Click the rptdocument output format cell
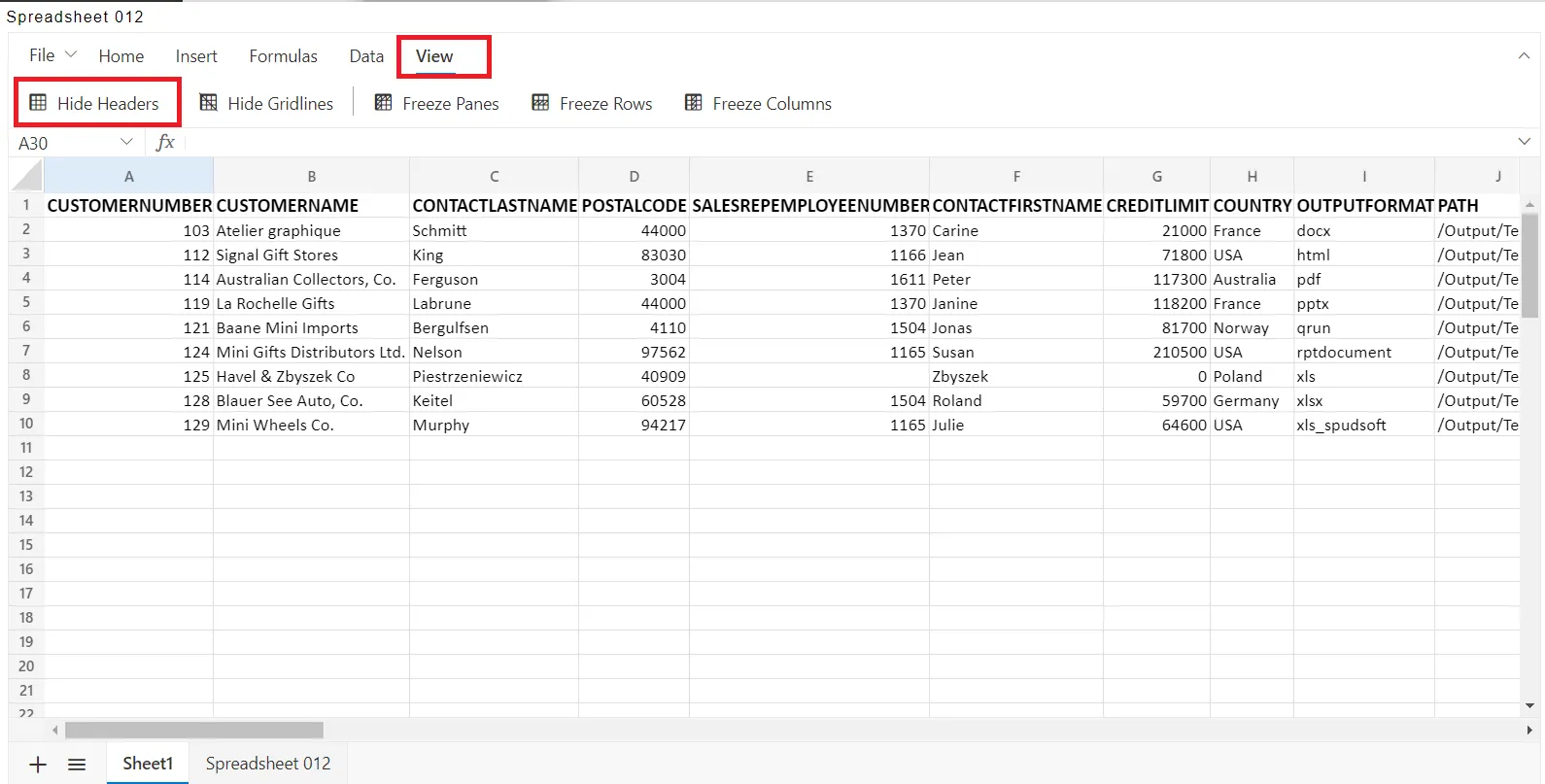Screen dimensions: 1545x784 point(1364,352)
